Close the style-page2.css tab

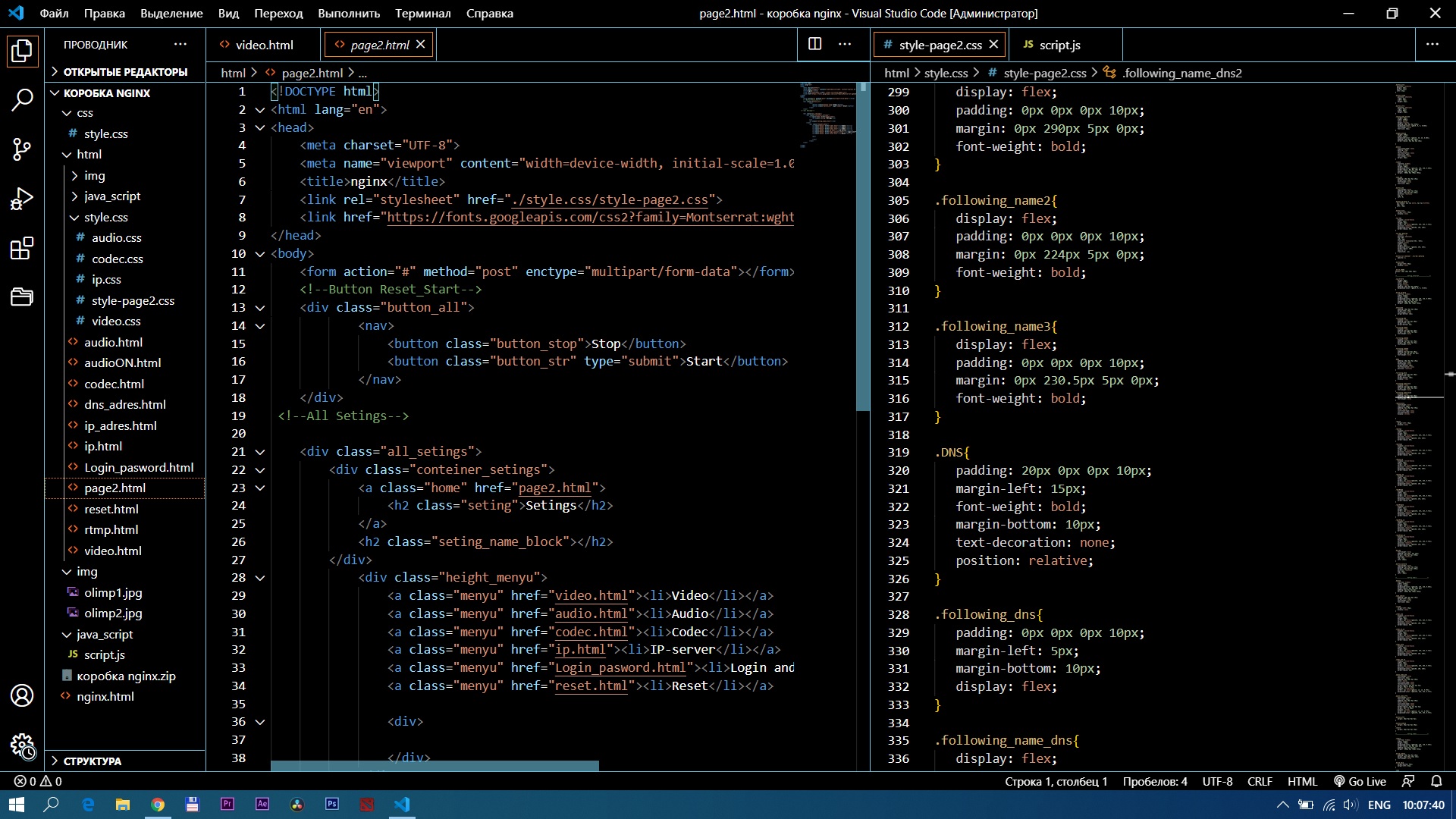(x=993, y=45)
